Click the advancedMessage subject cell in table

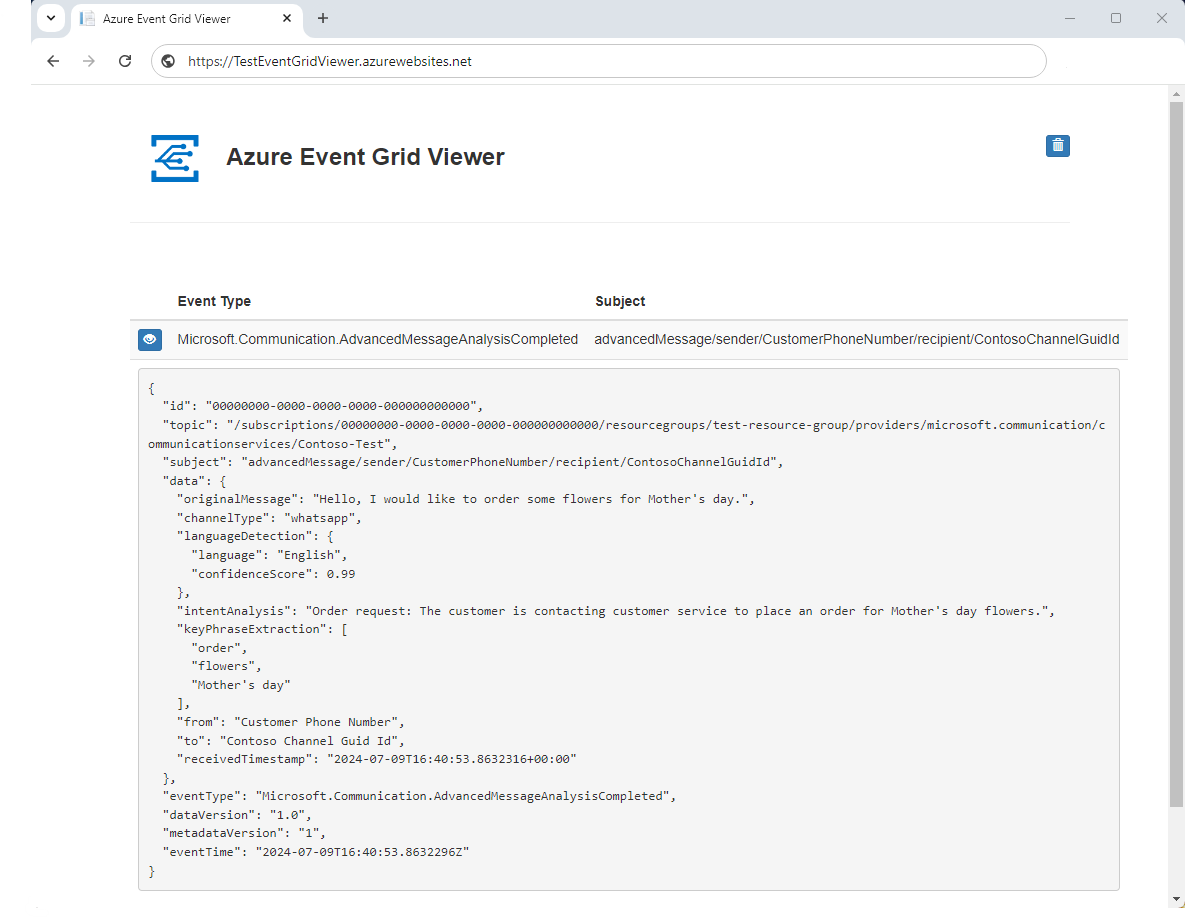[x=856, y=339]
